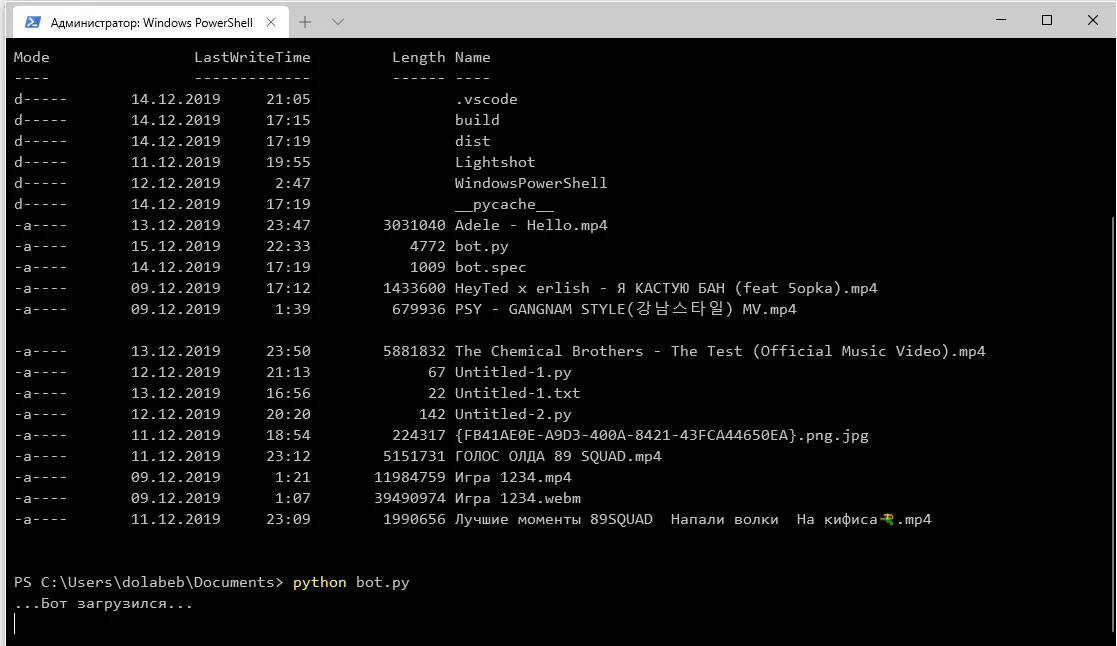This screenshot has width=1117, height=646.
Task: Click the Untitled-1.txt file name
Action: tap(517, 393)
